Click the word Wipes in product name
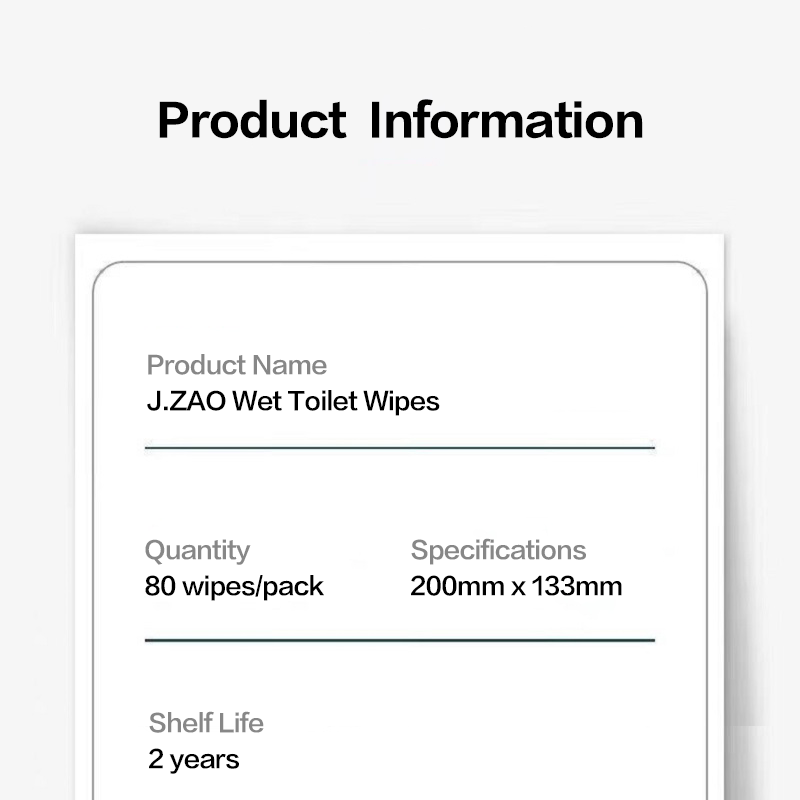 pyautogui.click(x=402, y=402)
